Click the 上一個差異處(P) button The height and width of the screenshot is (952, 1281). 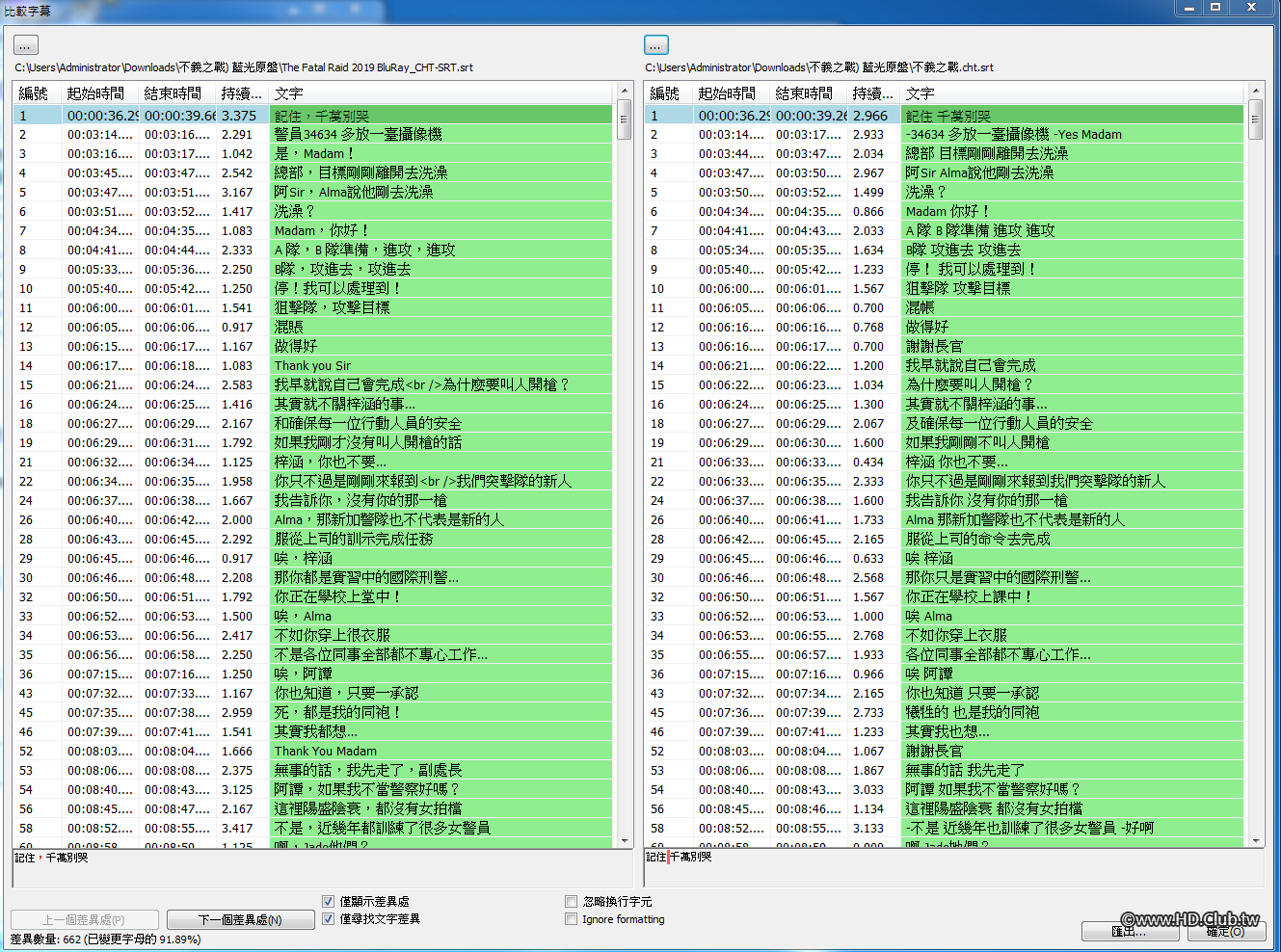84,919
